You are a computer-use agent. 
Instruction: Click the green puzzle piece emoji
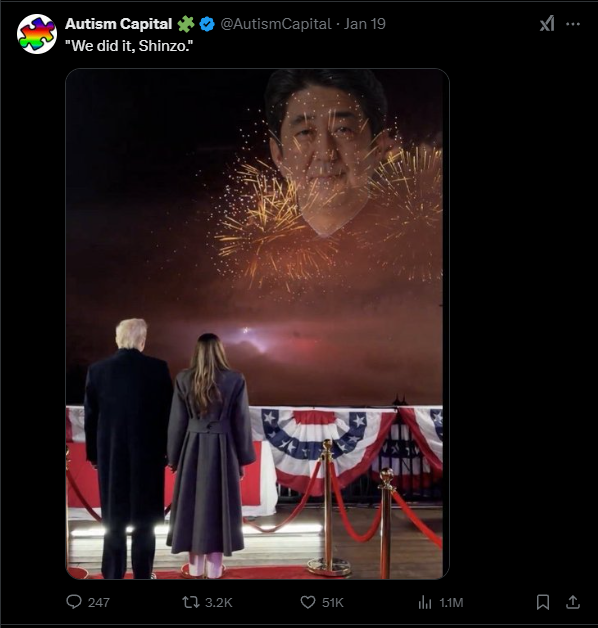pos(186,24)
